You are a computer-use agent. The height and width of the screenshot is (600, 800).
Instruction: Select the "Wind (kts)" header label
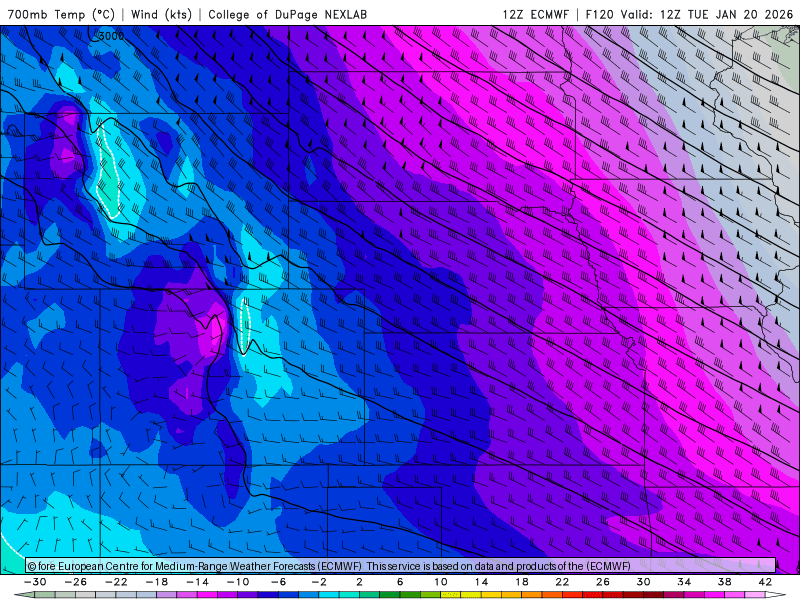tap(161, 14)
